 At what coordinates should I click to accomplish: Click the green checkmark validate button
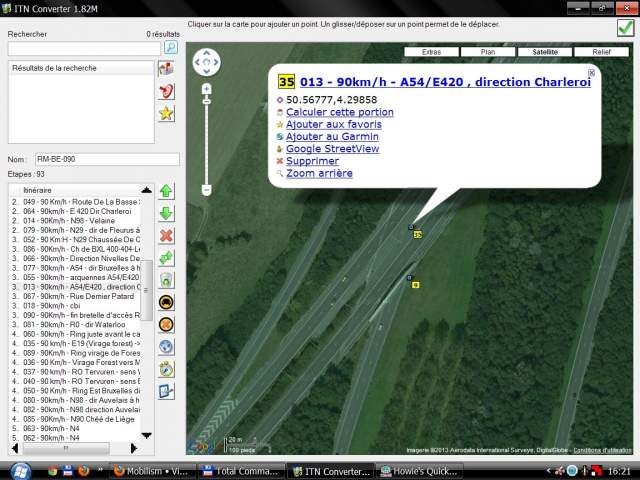point(625,27)
